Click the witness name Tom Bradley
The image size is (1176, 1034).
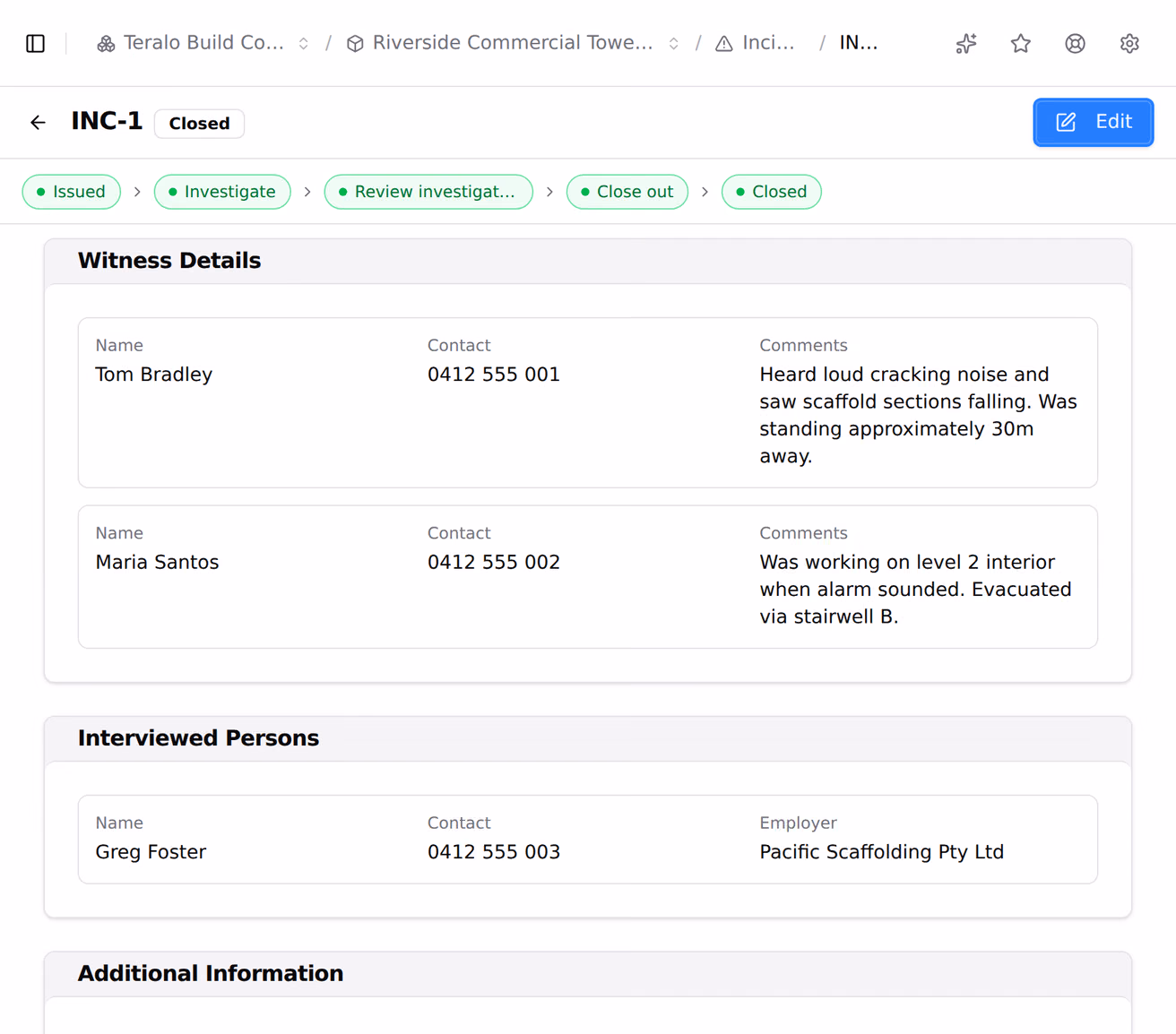tap(154, 375)
